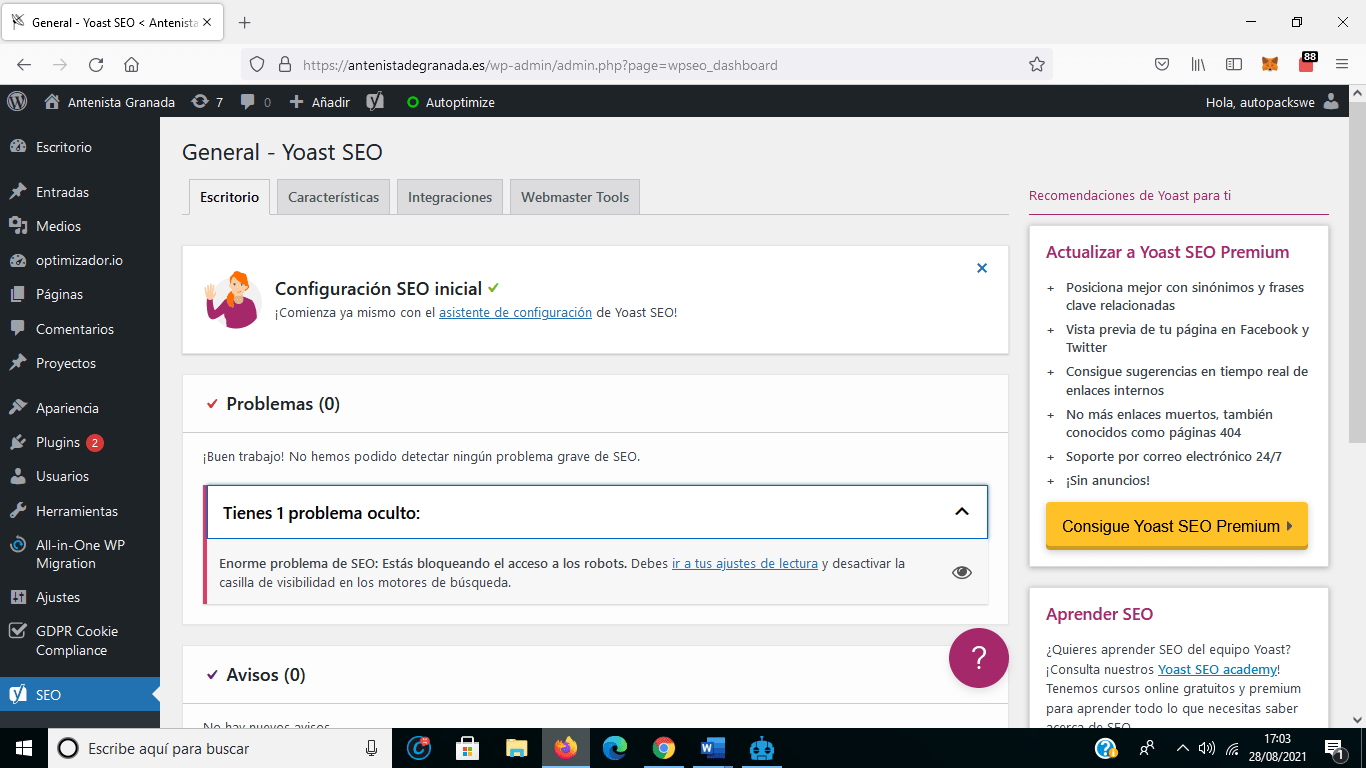Go back in browser history
The height and width of the screenshot is (768, 1366).
pyautogui.click(x=24, y=65)
